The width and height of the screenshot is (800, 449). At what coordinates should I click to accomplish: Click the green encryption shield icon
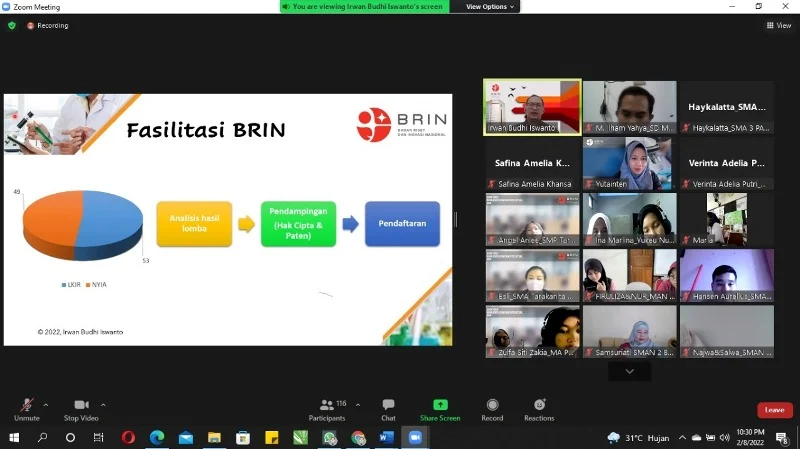[12, 26]
